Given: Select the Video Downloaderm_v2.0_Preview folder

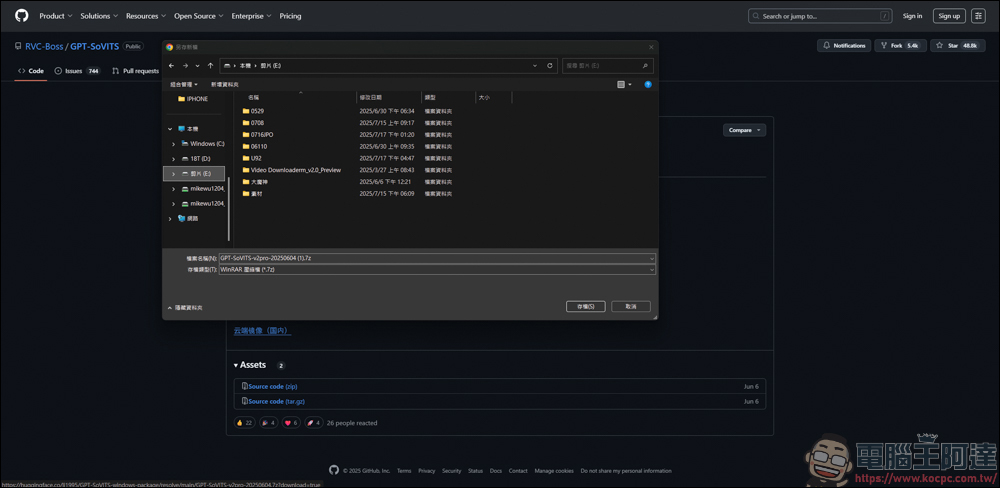Looking at the screenshot, I should click(295, 170).
